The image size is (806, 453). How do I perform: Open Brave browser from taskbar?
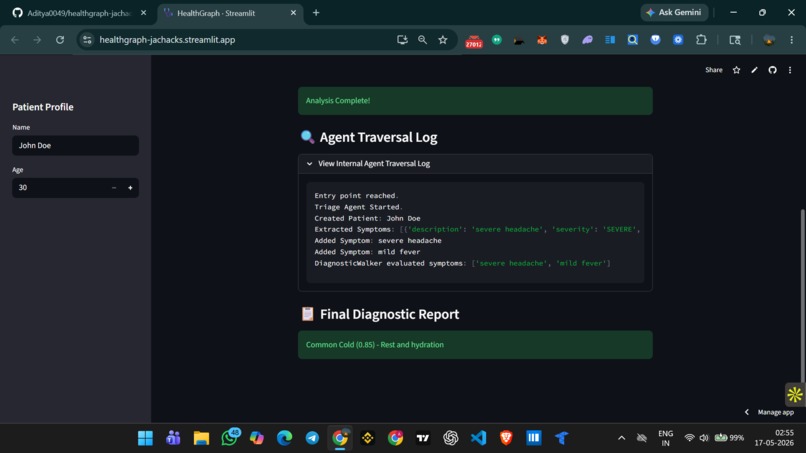(506, 438)
